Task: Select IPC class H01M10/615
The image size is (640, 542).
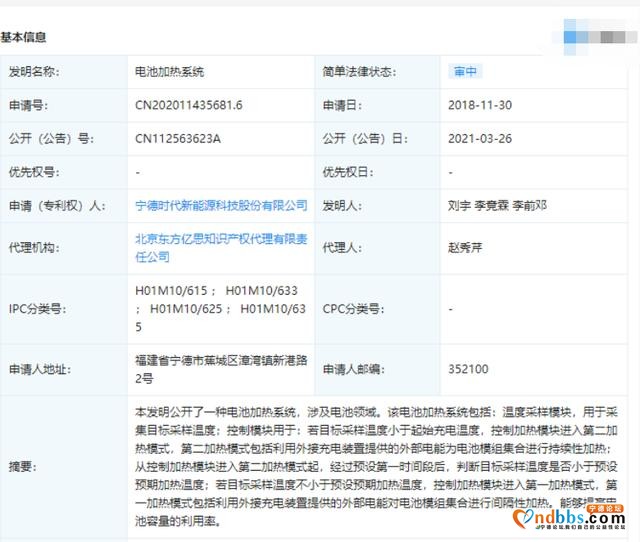Action: (171, 291)
